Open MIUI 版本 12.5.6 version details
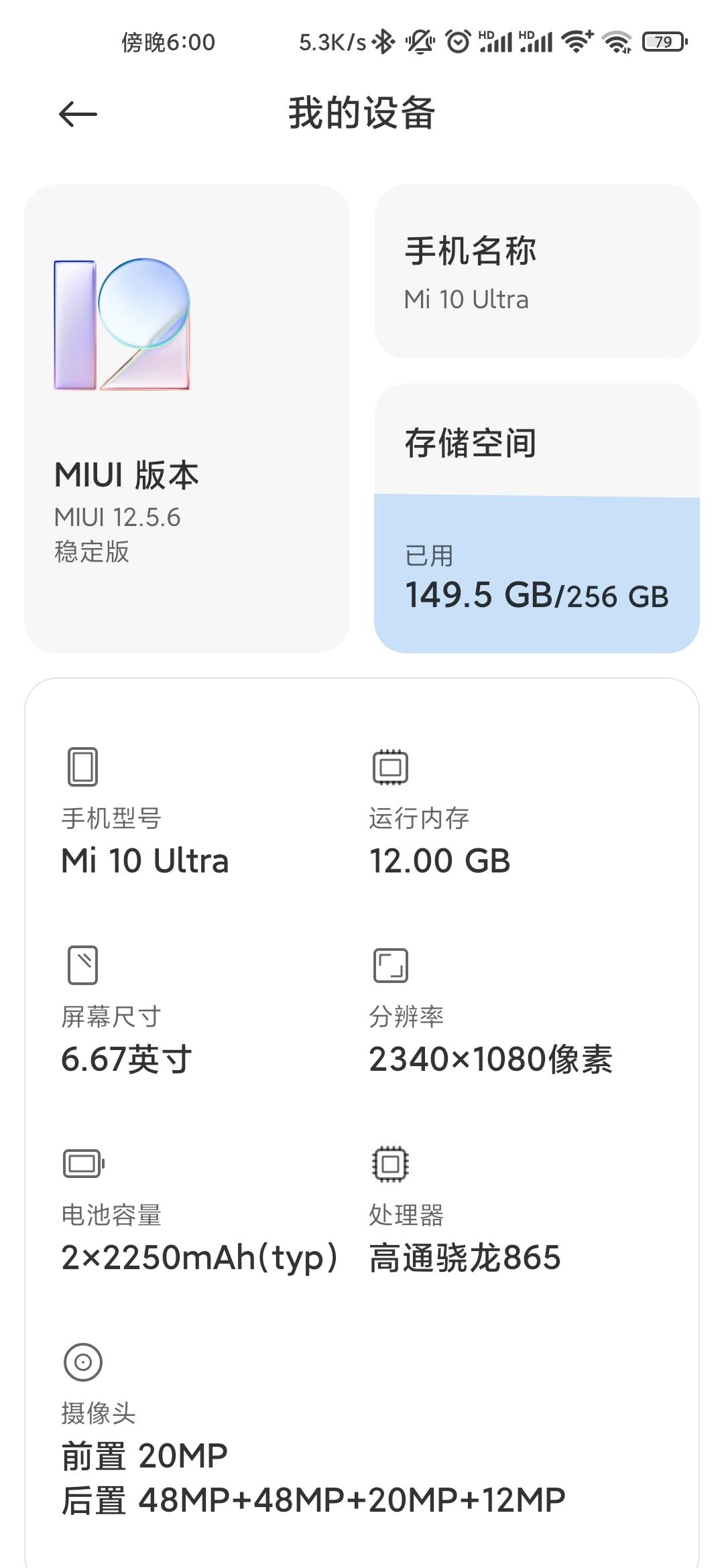 pyautogui.click(x=187, y=419)
